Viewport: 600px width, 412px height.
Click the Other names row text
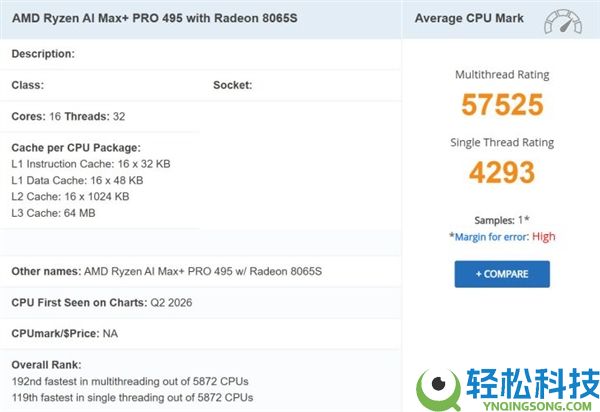166,271
